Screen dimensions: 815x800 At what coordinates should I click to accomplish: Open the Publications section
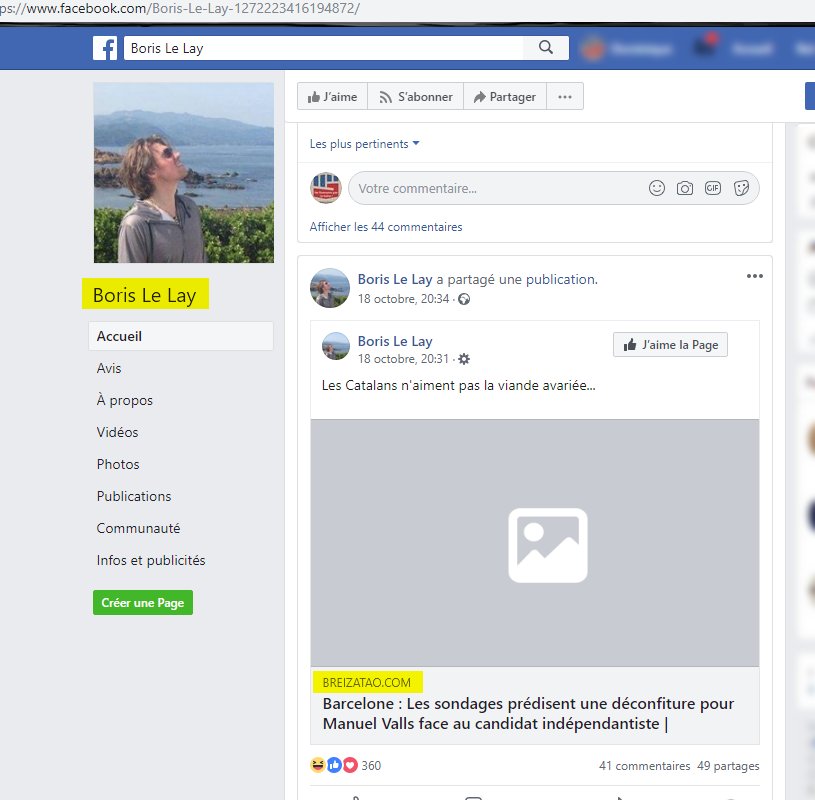tap(134, 496)
